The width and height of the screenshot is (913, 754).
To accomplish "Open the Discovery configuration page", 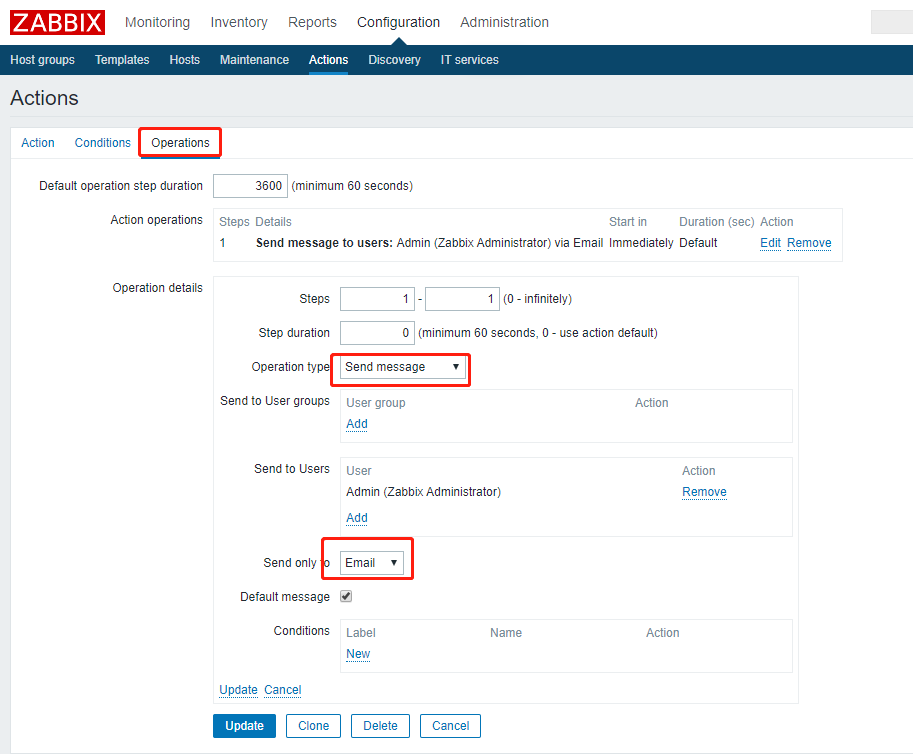I will [394, 60].
